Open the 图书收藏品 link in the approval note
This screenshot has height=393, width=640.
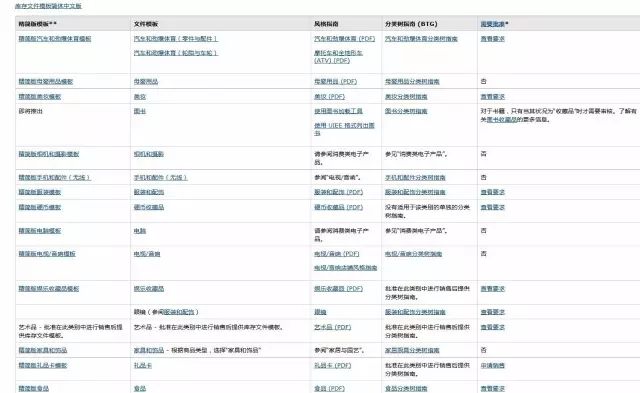(502, 120)
